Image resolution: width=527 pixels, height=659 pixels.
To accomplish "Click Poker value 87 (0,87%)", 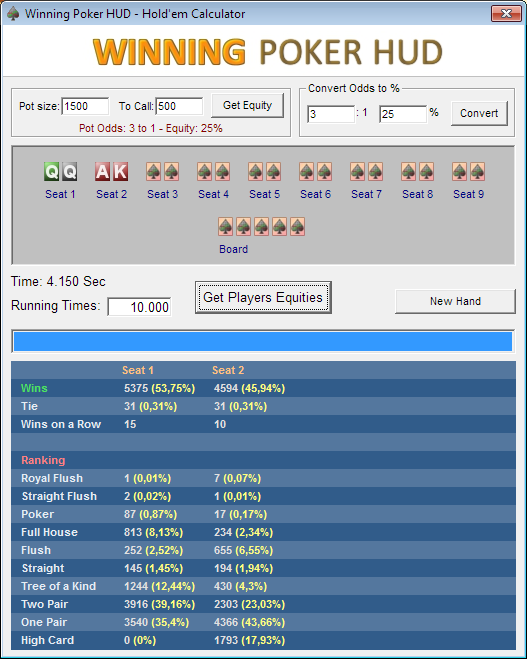I will (x=150, y=514).
